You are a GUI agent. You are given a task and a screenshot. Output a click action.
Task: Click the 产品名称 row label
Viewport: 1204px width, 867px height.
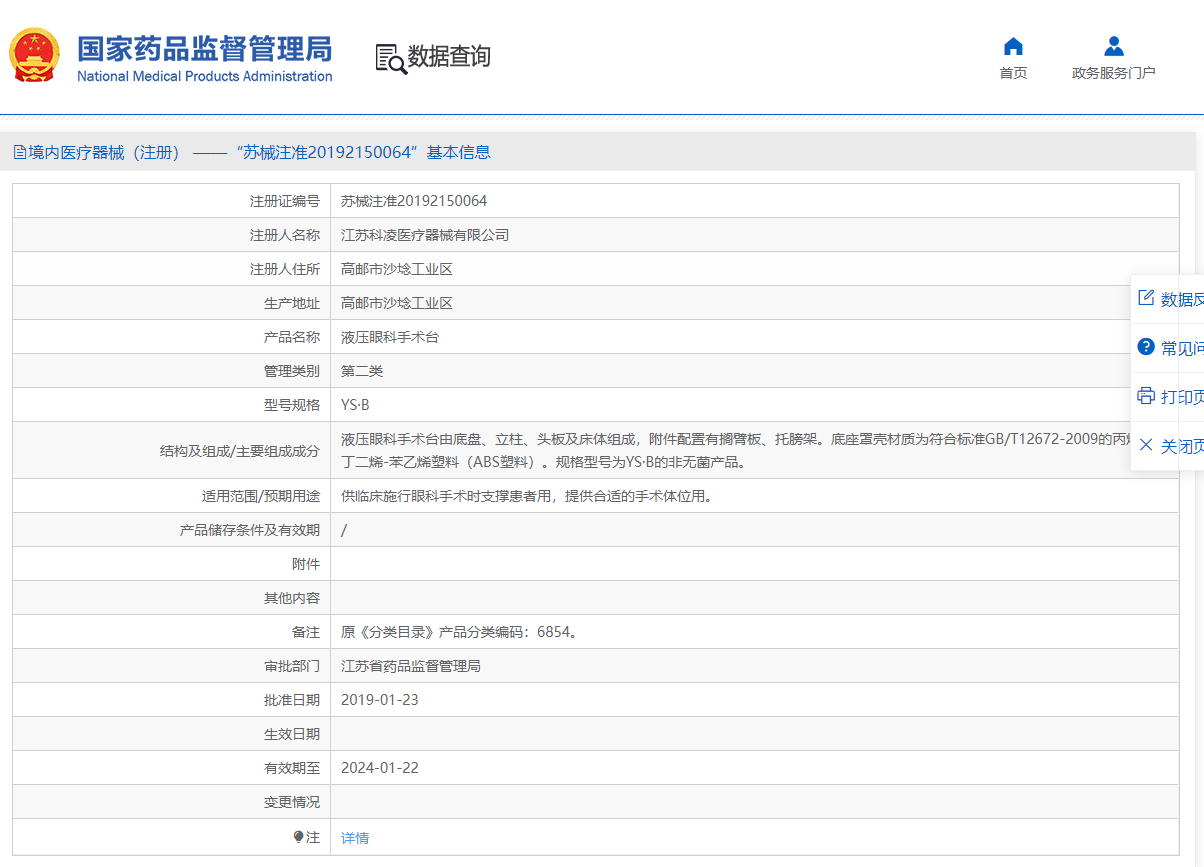tap(292, 337)
